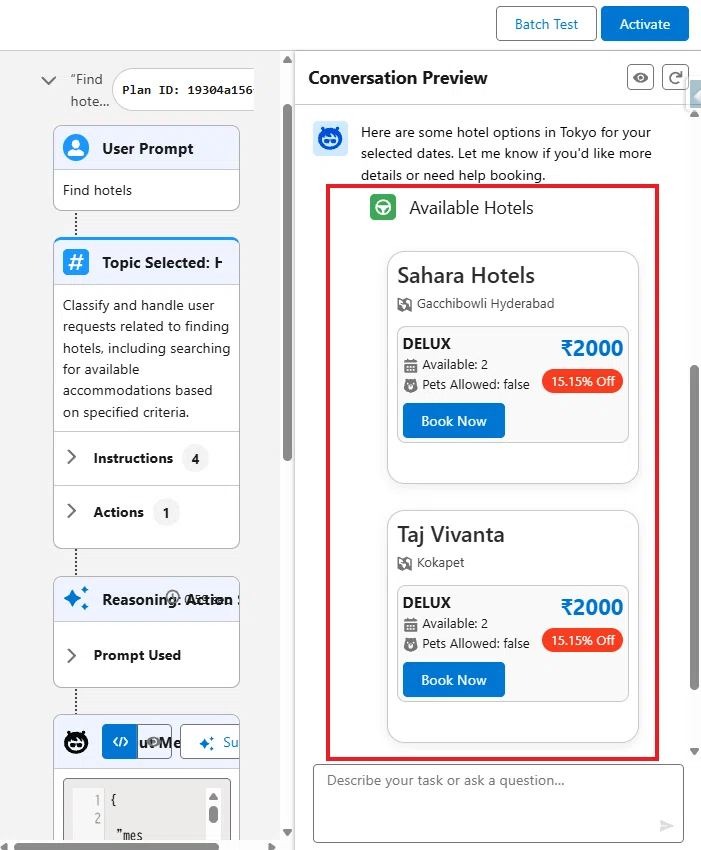Click left panel scroll down arrow
Image resolution: width=701 pixels, height=850 pixels.
tap(287, 832)
